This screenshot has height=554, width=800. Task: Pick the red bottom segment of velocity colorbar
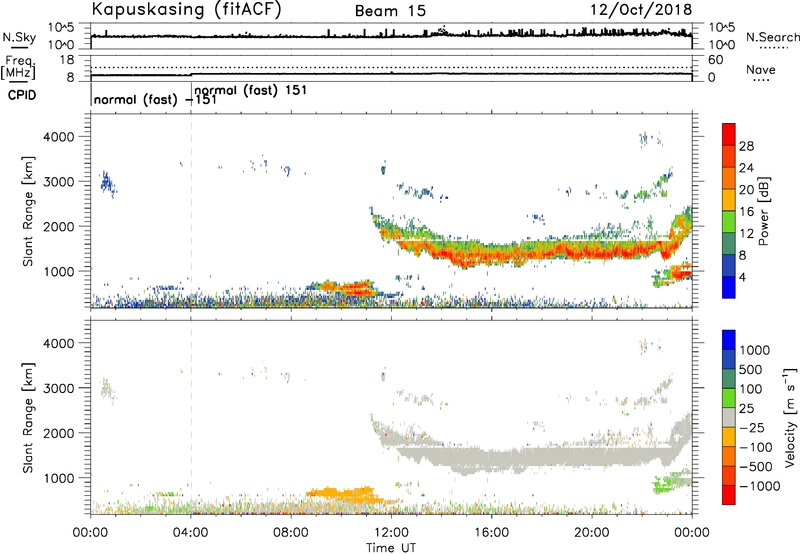click(x=729, y=495)
